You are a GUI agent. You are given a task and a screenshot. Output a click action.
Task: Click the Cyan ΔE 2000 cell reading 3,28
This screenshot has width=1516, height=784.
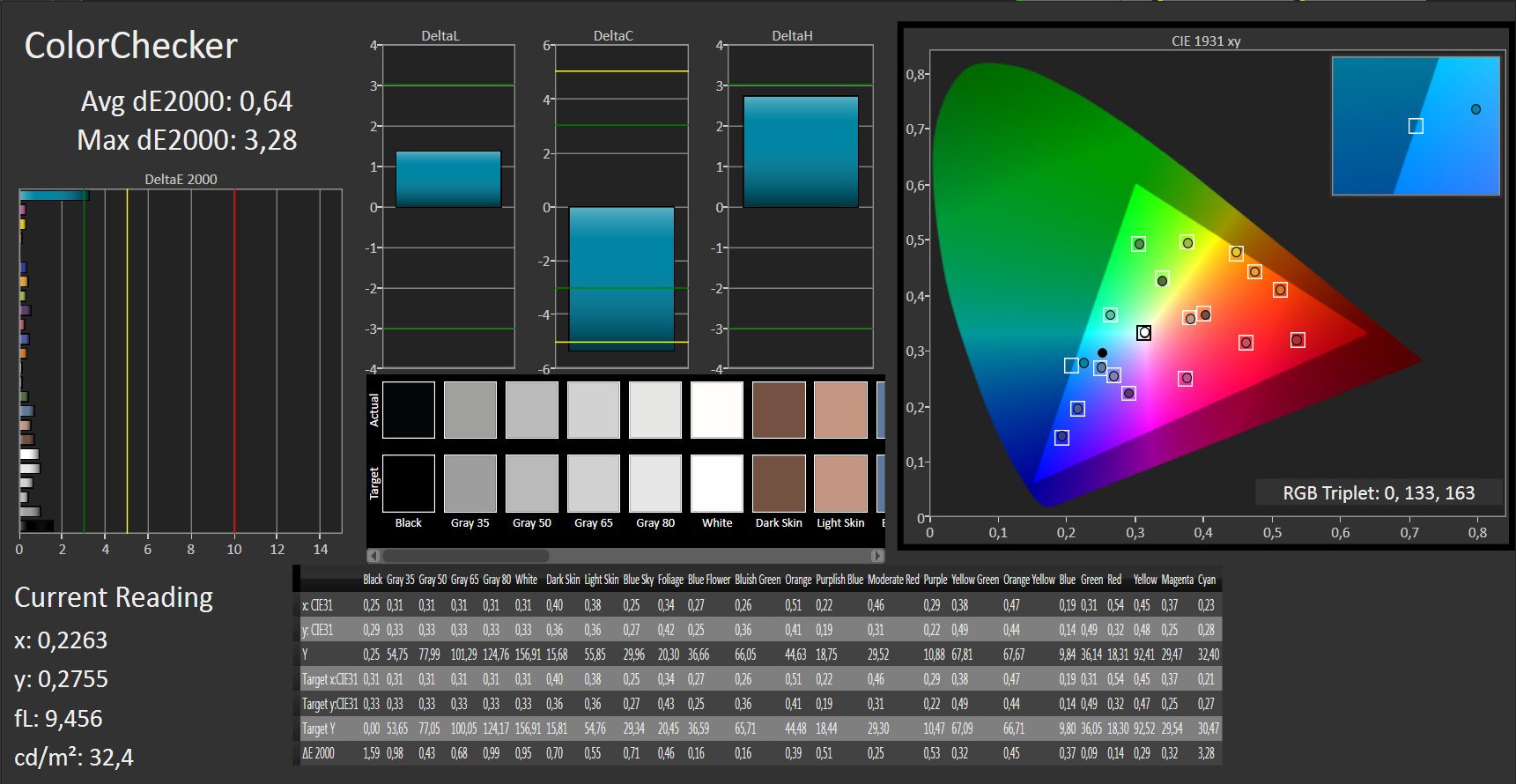coord(1206,753)
